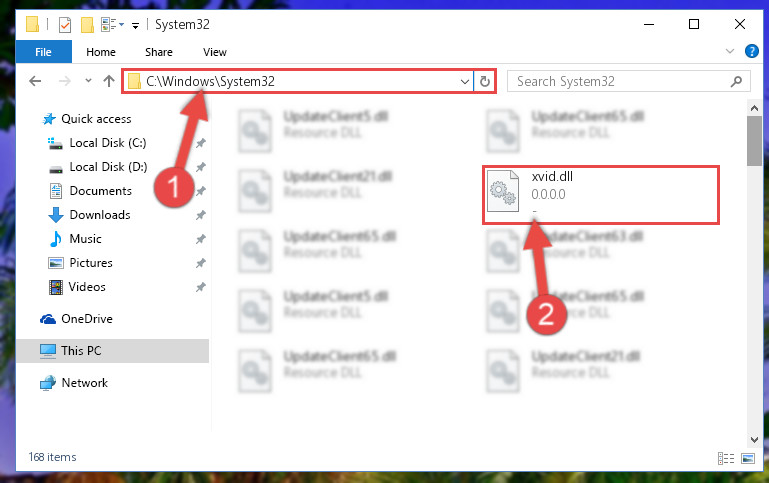Image resolution: width=769 pixels, height=483 pixels.
Task: Click the Search System32 input field
Action: pos(619,81)
